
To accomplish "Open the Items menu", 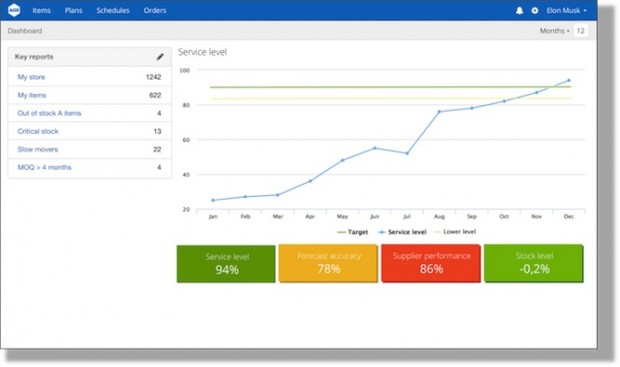I will [41, 11].
